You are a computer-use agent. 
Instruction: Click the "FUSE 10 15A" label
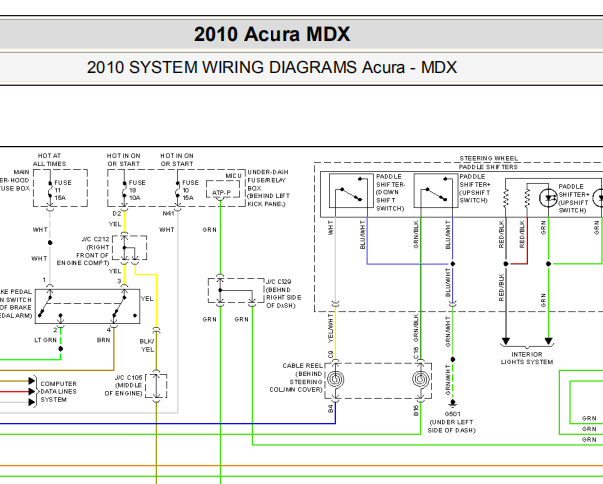(x=190, y=190)
